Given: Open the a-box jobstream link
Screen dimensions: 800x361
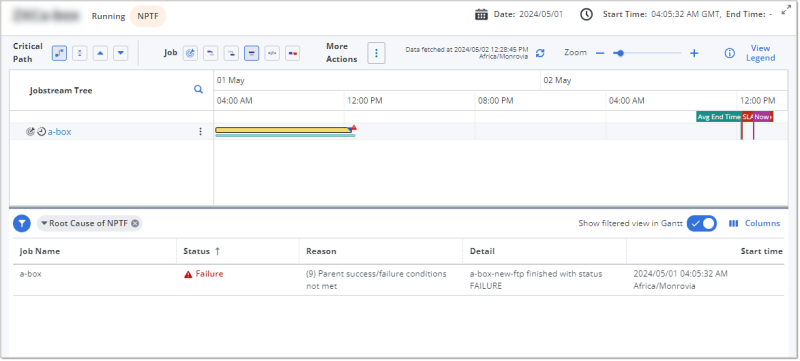Looking at the screenshot, I should point(60,132).
